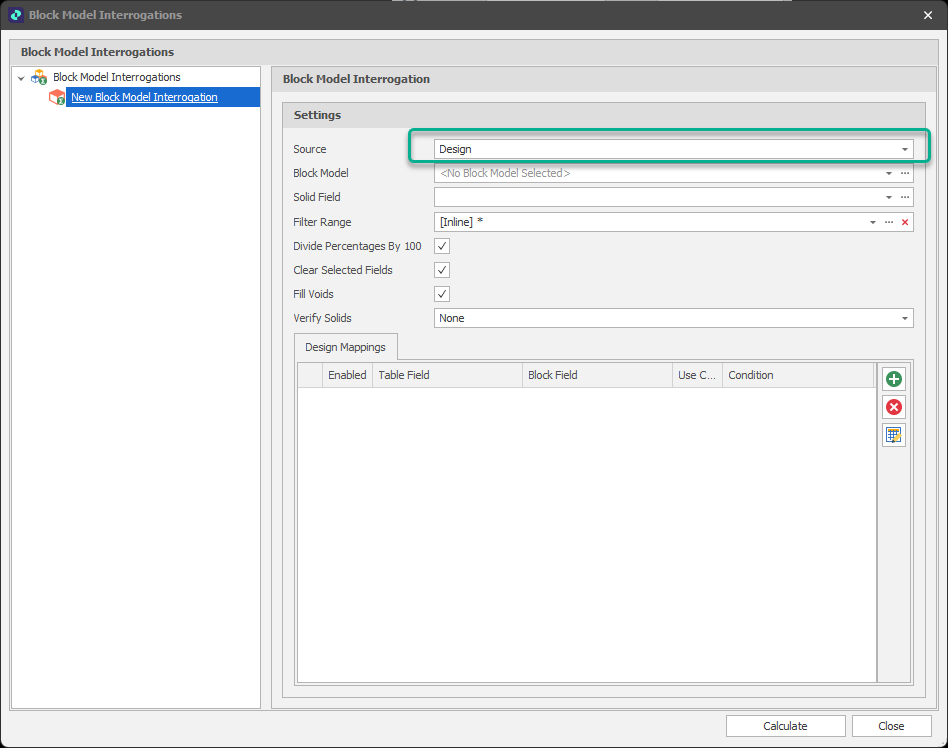
Task: Click the Block Model ellipsis browse button
Action: [904, 173]
